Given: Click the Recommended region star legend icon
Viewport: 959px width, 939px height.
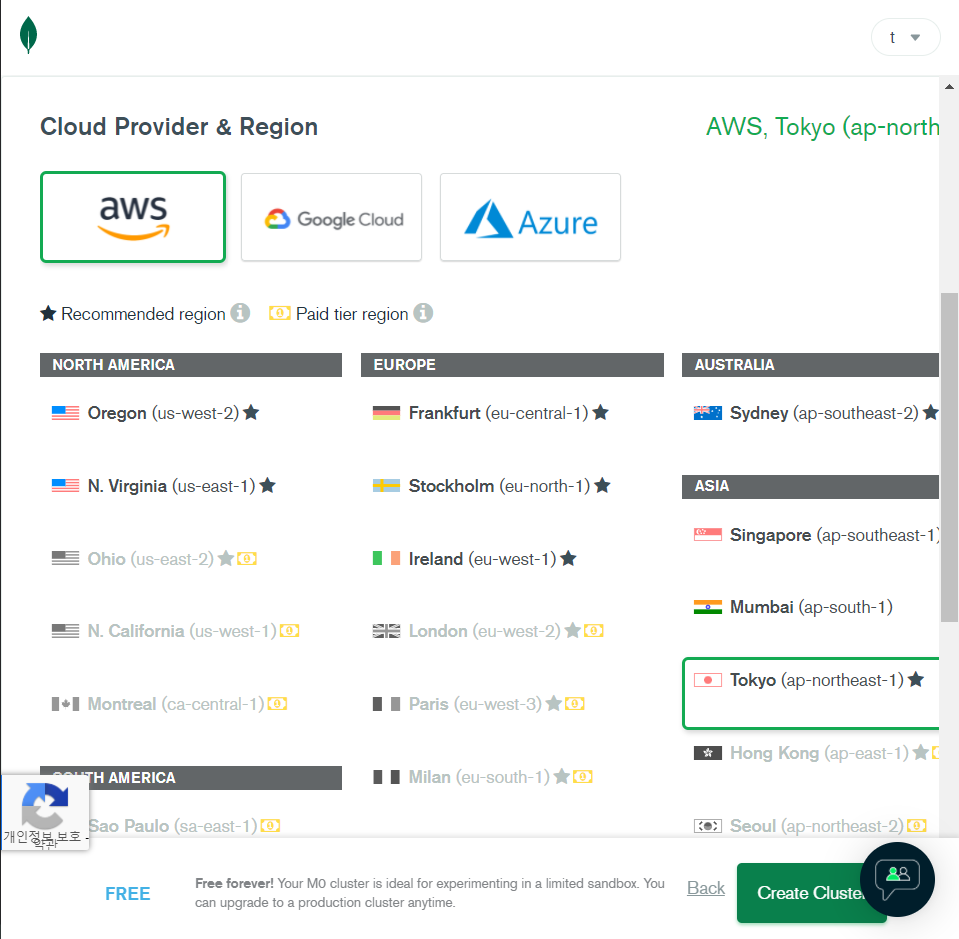Looking at the screenshot, I should [x=48, y=313].
